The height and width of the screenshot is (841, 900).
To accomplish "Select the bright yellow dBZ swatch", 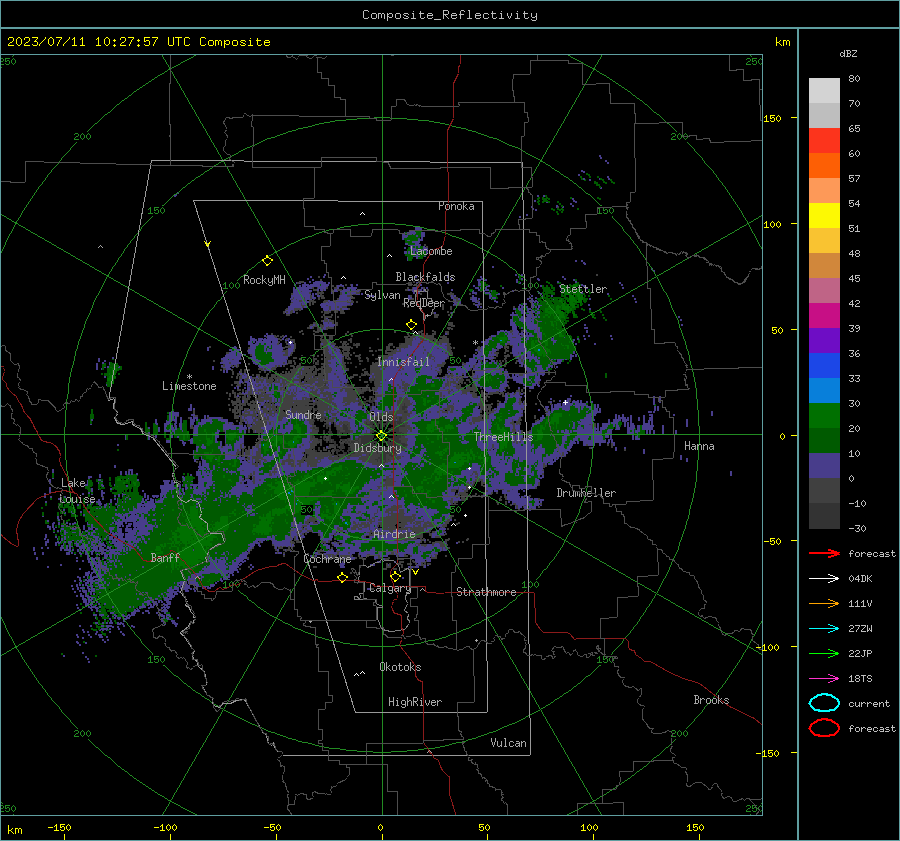I will (x=824, y=216).
